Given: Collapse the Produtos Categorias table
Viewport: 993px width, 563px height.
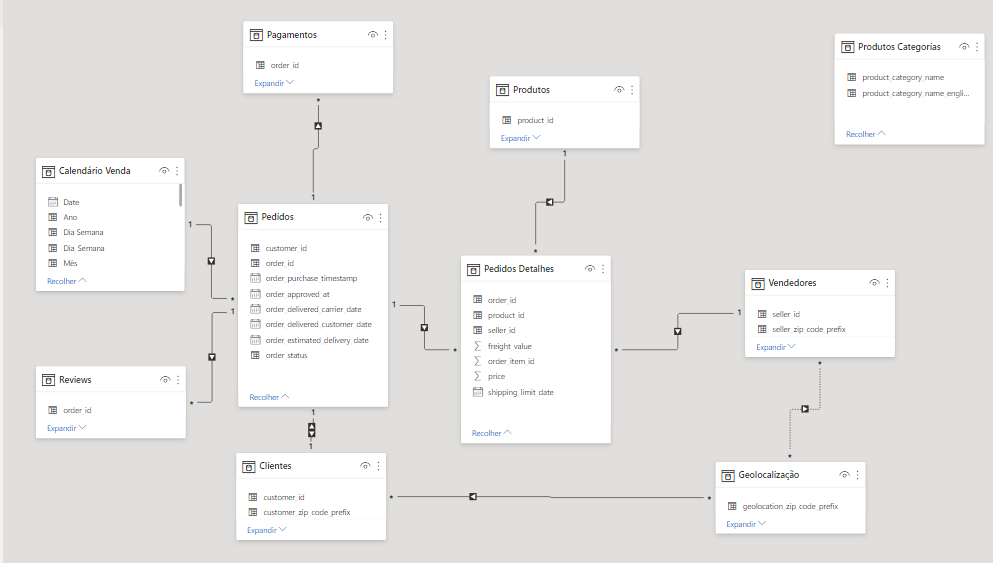Looking at the screenshot, I should pyautogui.click(x=865, y=134).
